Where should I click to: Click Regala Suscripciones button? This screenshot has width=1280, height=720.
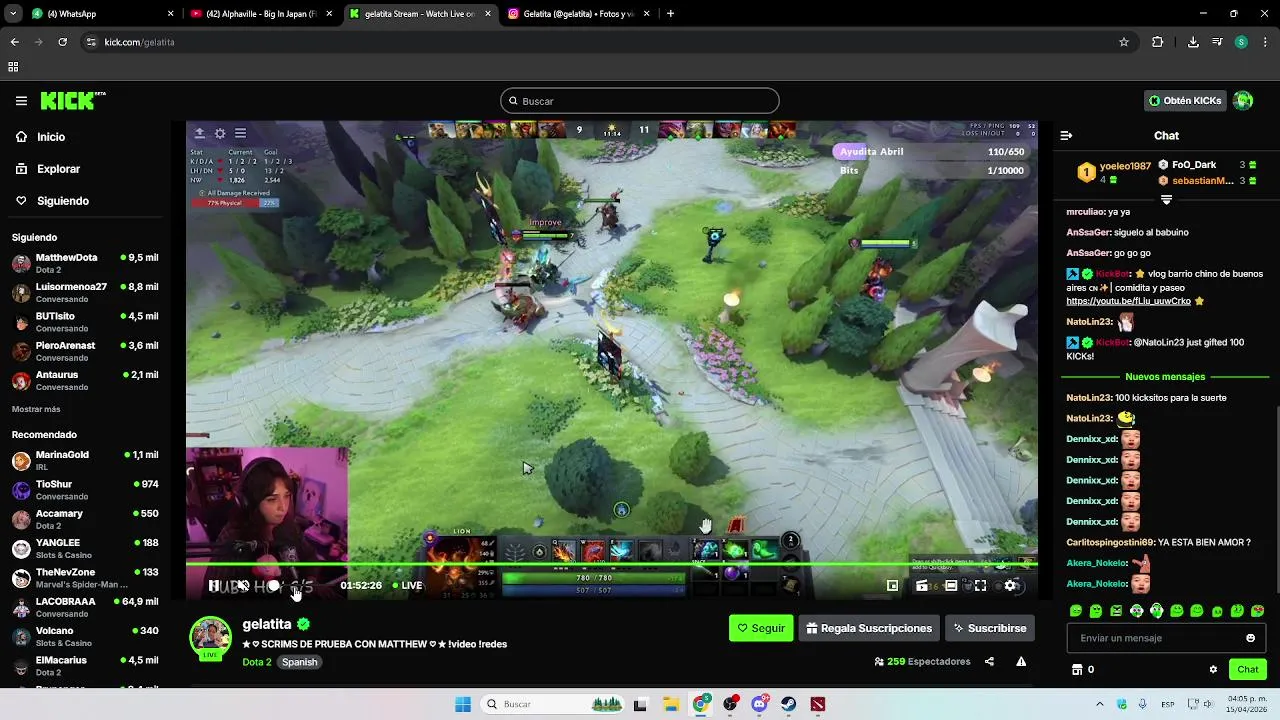[x=869, y=628]
